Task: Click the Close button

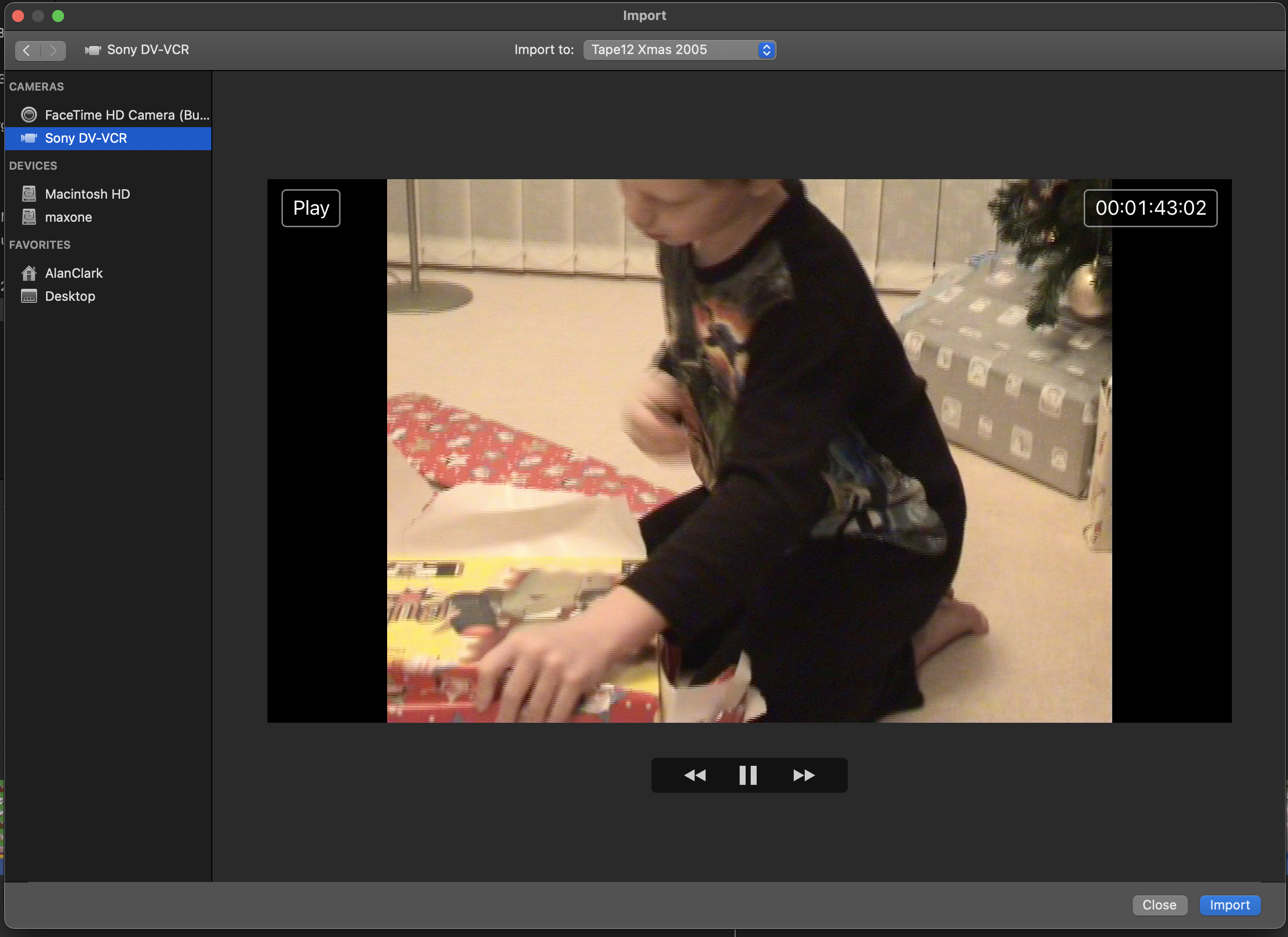Action: [x=1159, y=904]
